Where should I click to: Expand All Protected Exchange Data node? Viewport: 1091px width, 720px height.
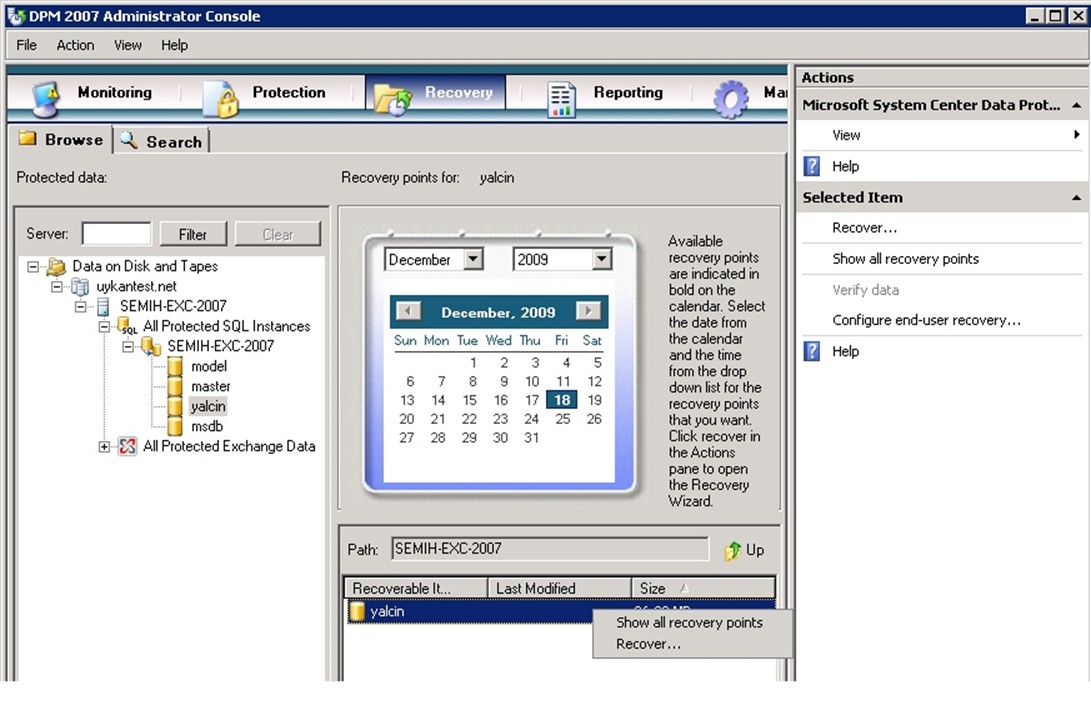(x=105, y=447)
